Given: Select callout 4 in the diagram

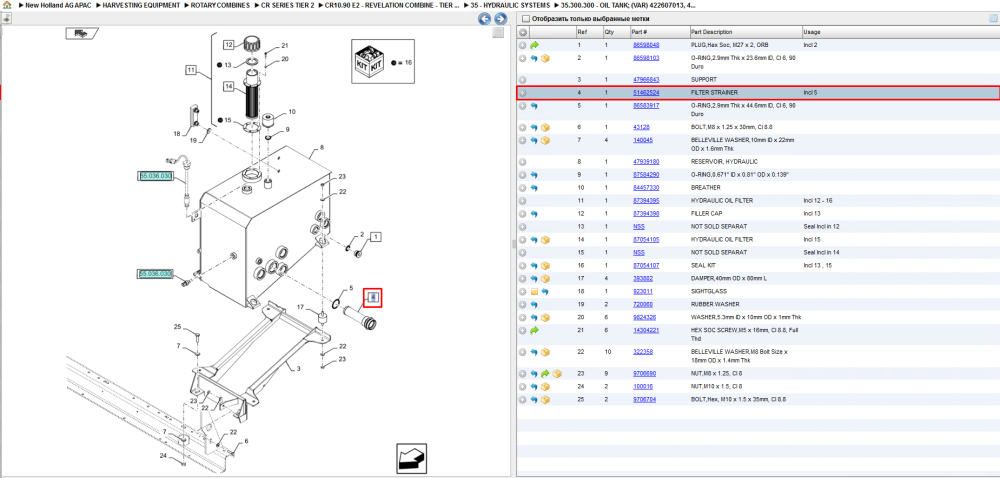Looking at the screenshot, I should (373, 298).
